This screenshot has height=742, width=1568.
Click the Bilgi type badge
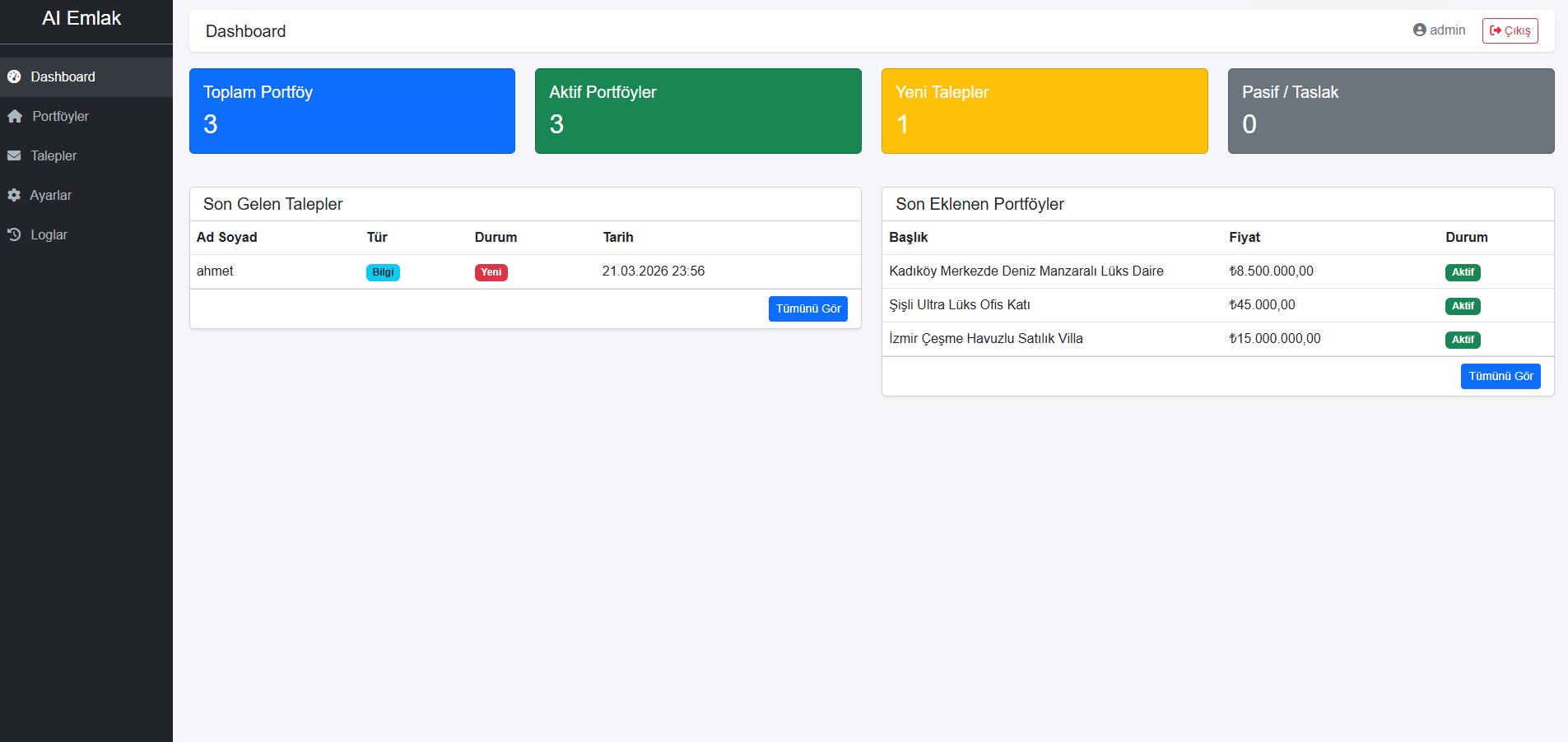click(383, 272)
